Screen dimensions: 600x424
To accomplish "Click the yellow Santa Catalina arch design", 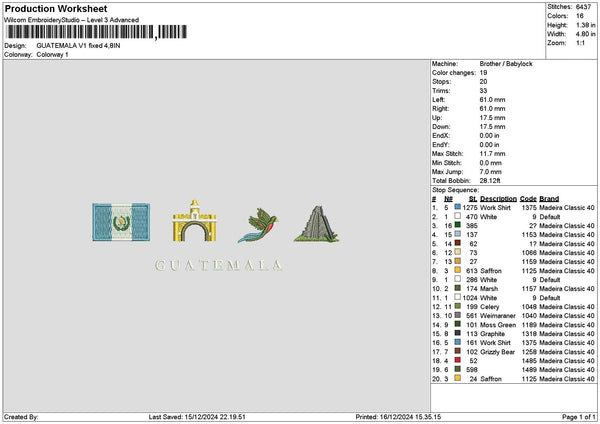I will tap(194, 221).
